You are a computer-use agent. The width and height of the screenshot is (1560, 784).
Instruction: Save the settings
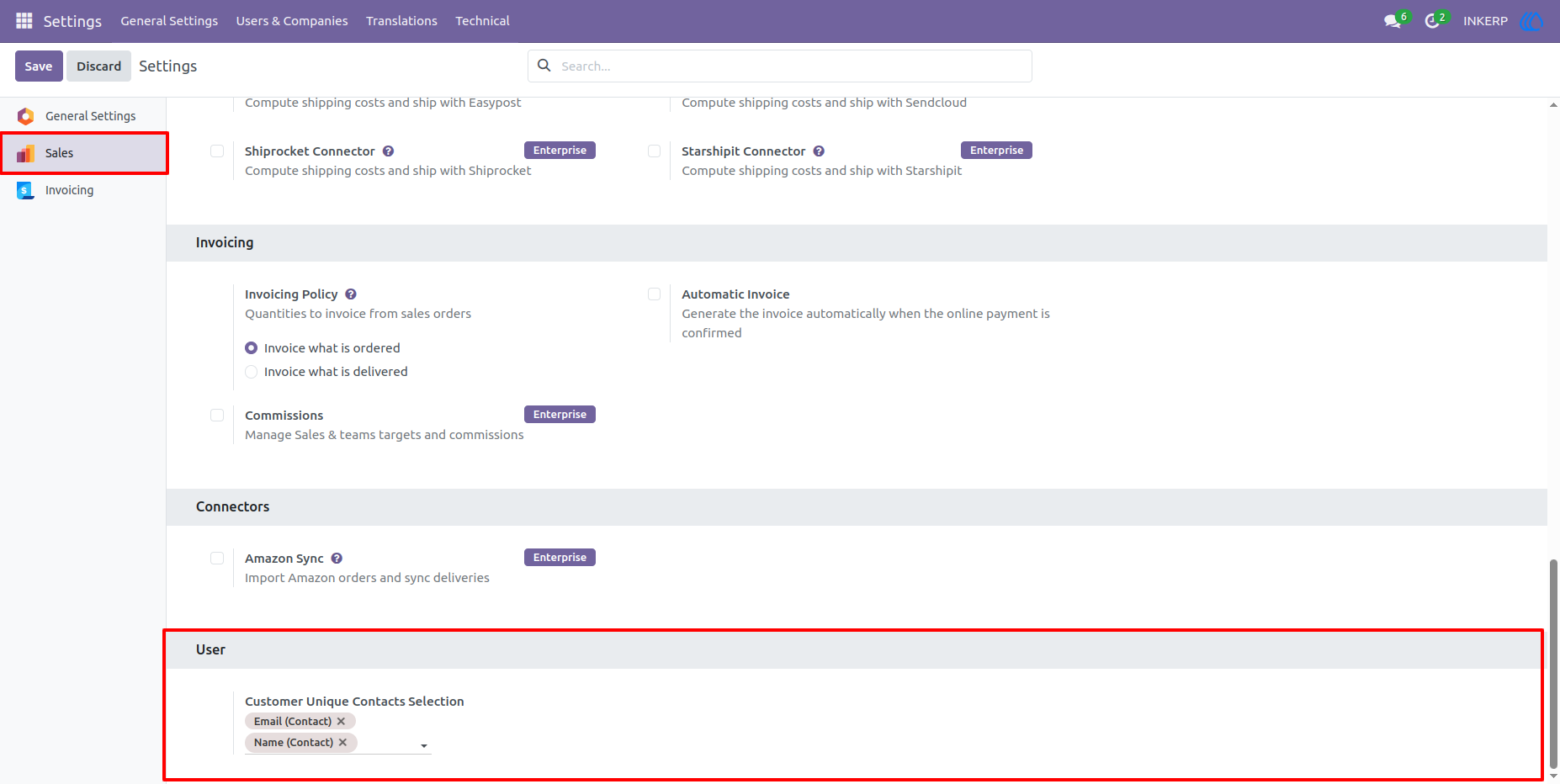[x=39, y=66]
